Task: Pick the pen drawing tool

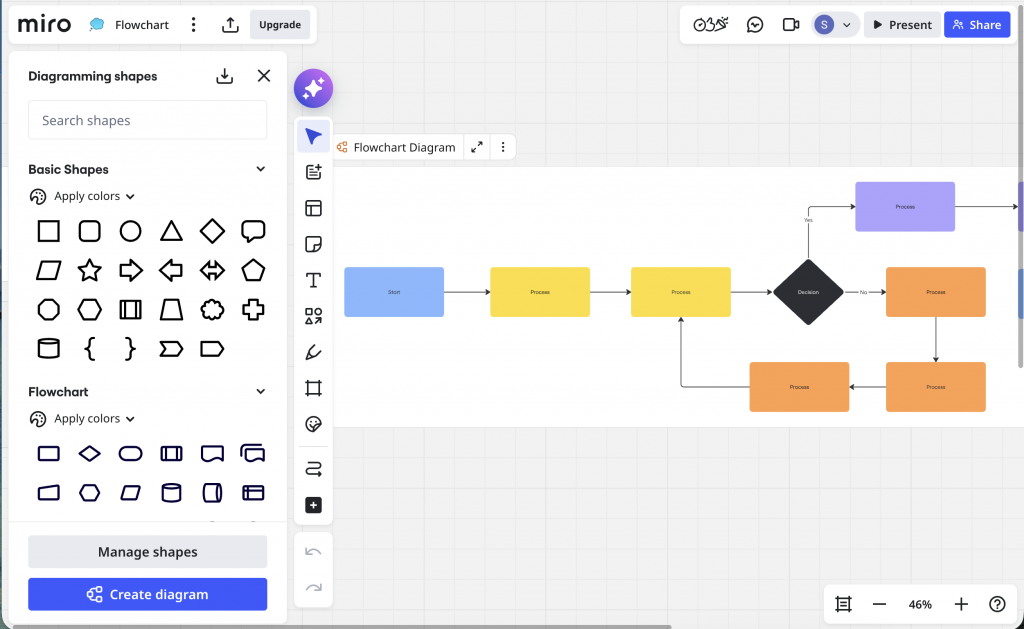Action: (313, 351)
